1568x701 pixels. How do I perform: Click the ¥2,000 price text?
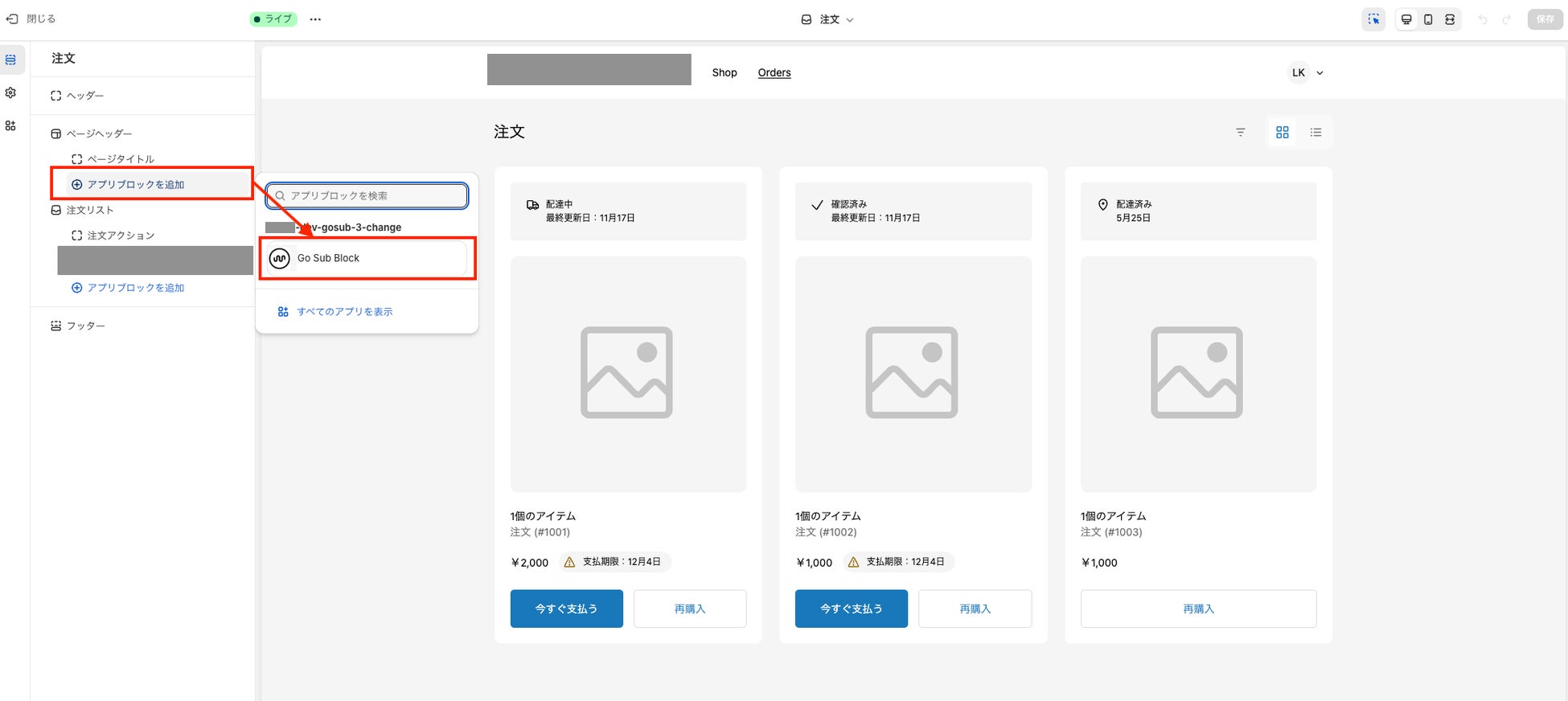tap(530, 563)
